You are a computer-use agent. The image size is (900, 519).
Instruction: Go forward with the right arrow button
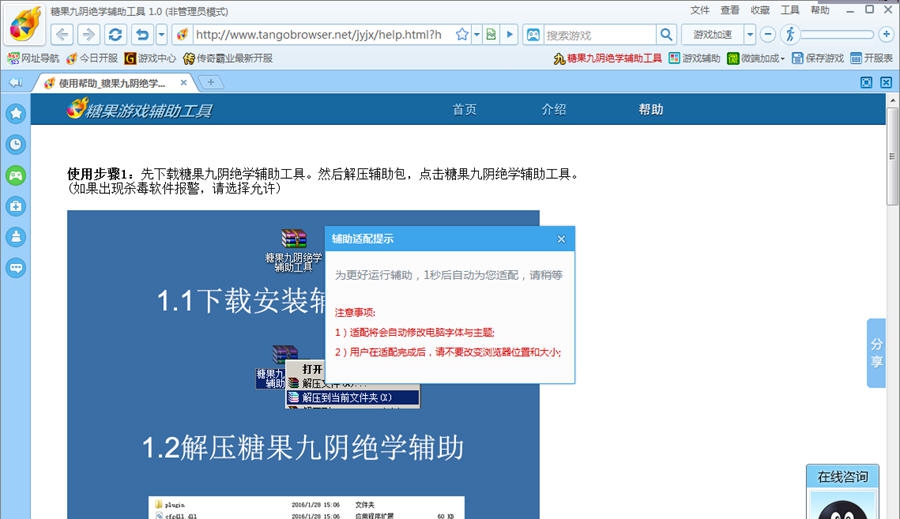88,34
